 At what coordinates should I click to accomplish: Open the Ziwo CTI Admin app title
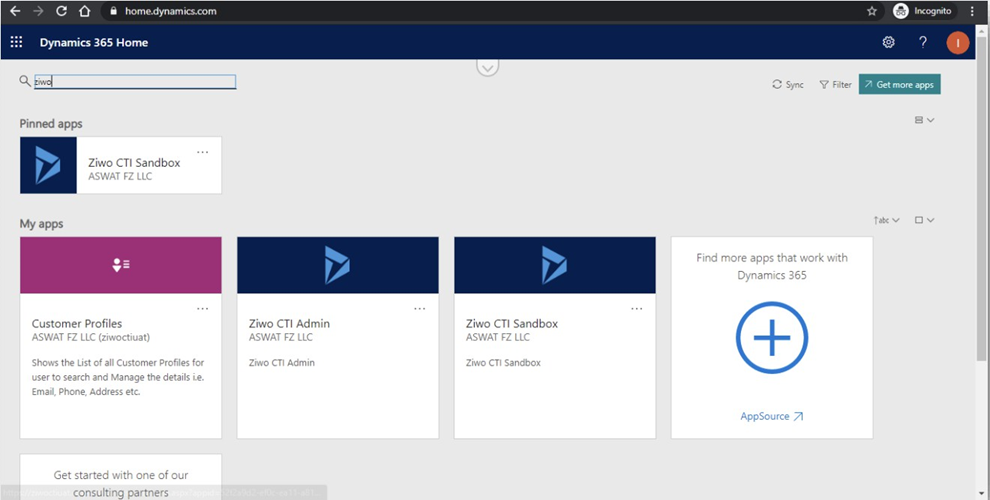(x=289, y=323)
